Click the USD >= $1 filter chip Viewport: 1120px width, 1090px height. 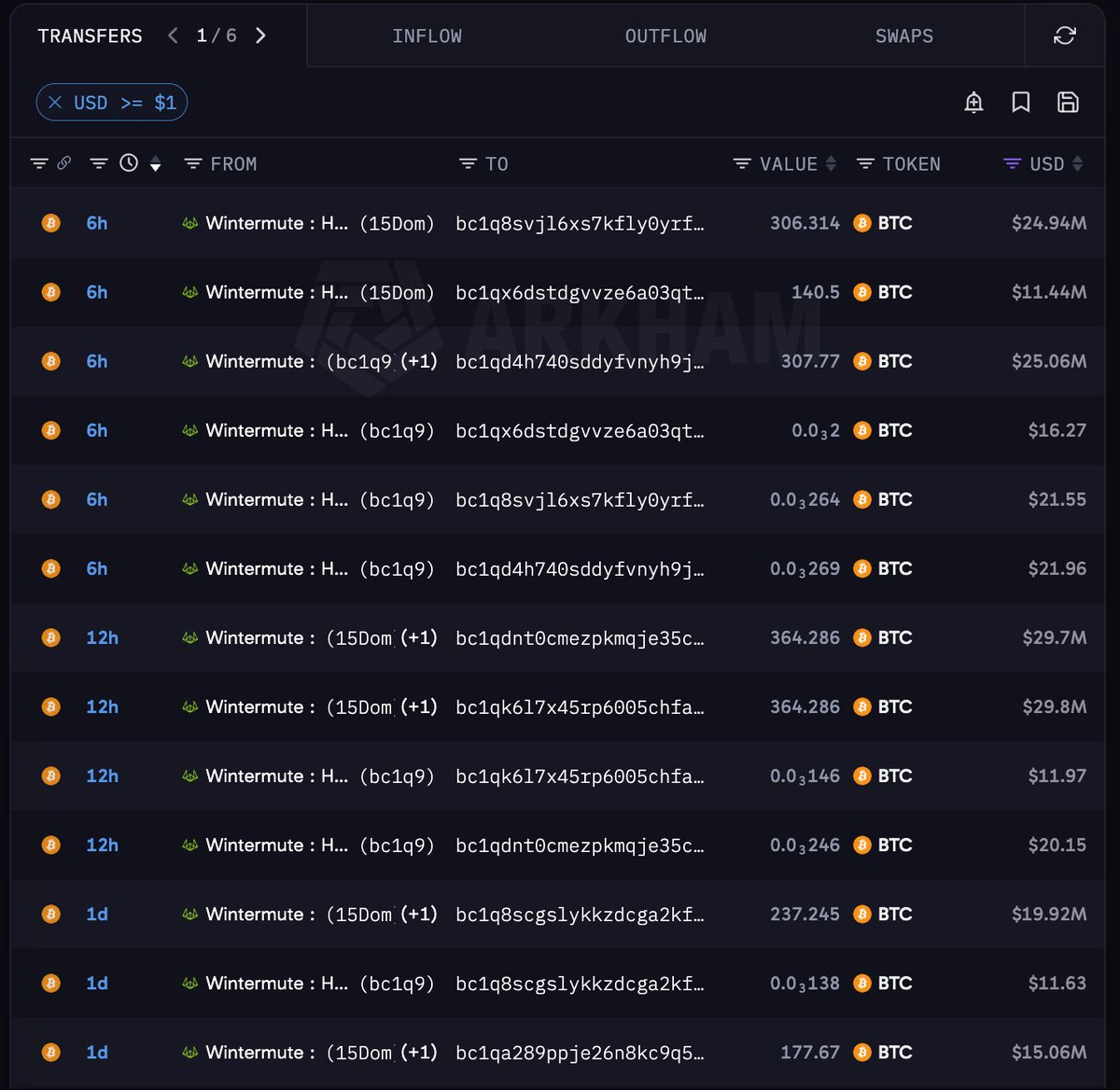coord(112,103)
